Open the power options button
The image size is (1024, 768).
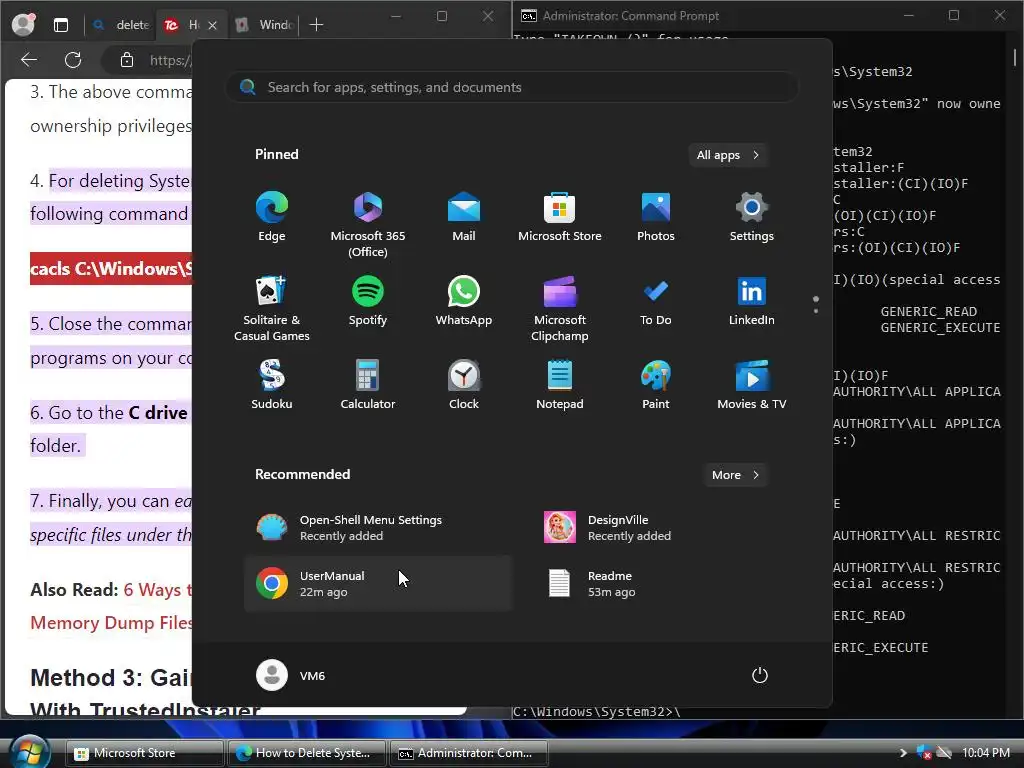pos(760,675)
